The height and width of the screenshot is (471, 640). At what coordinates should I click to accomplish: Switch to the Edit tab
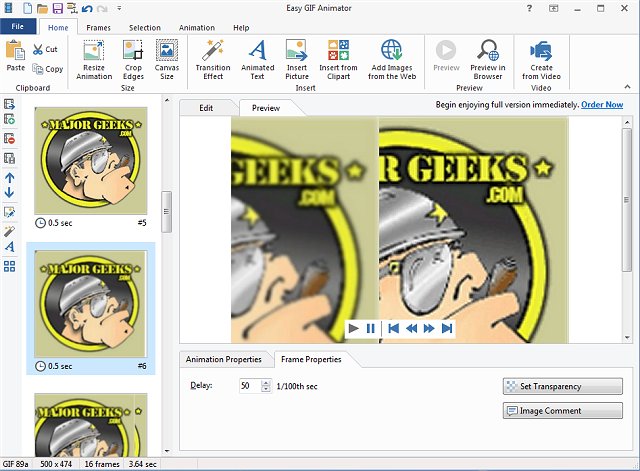tap(206, 108)
